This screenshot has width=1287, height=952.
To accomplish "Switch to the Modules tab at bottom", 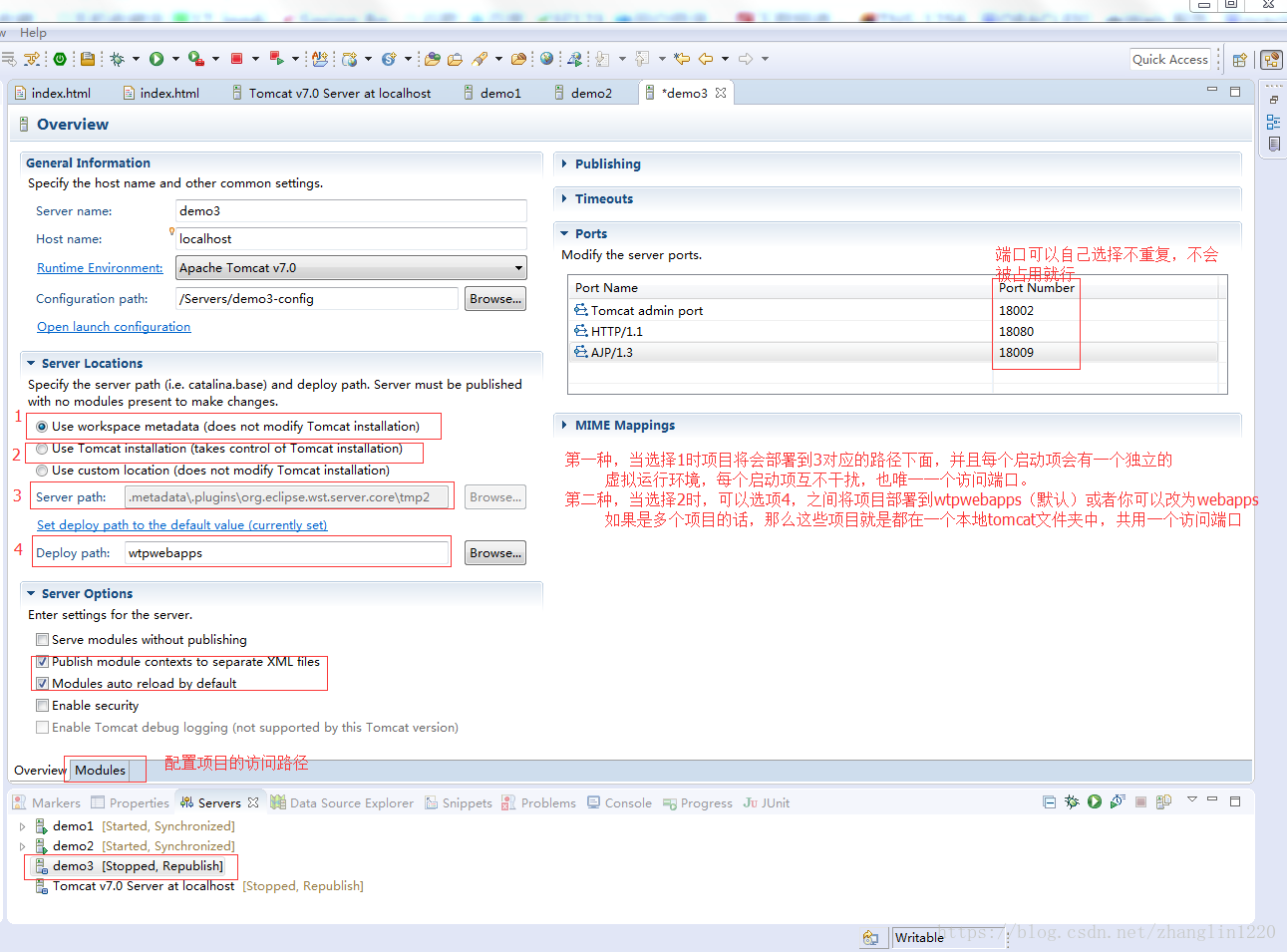I will point(101,770).
